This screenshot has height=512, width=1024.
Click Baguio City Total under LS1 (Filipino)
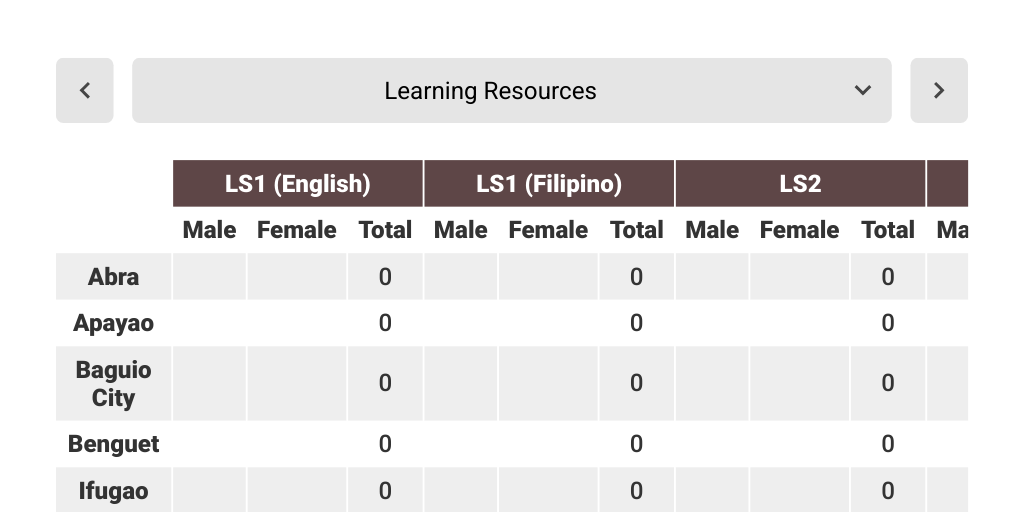coord(637,383)
